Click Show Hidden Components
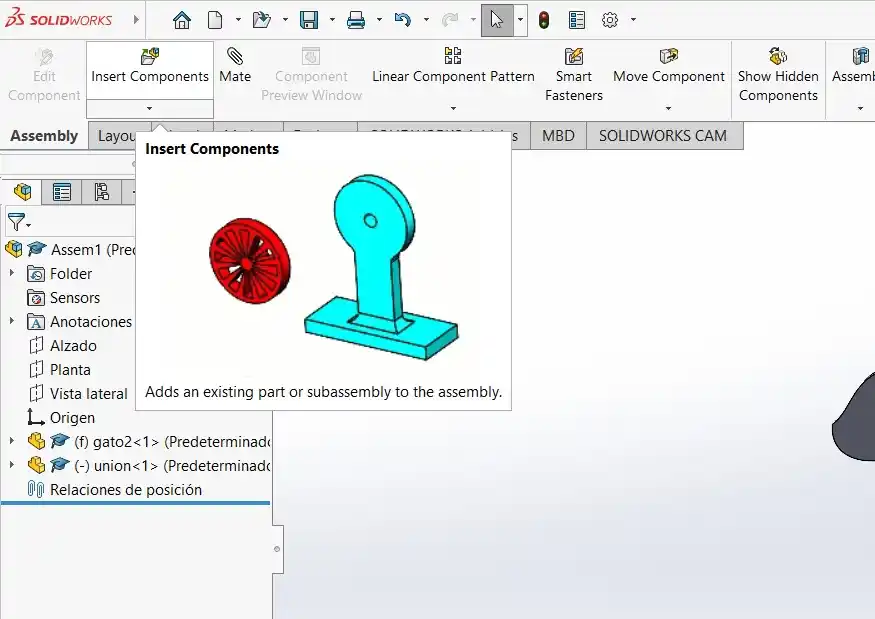This screenshot has height=619, width=875. [x=778, y=75]
